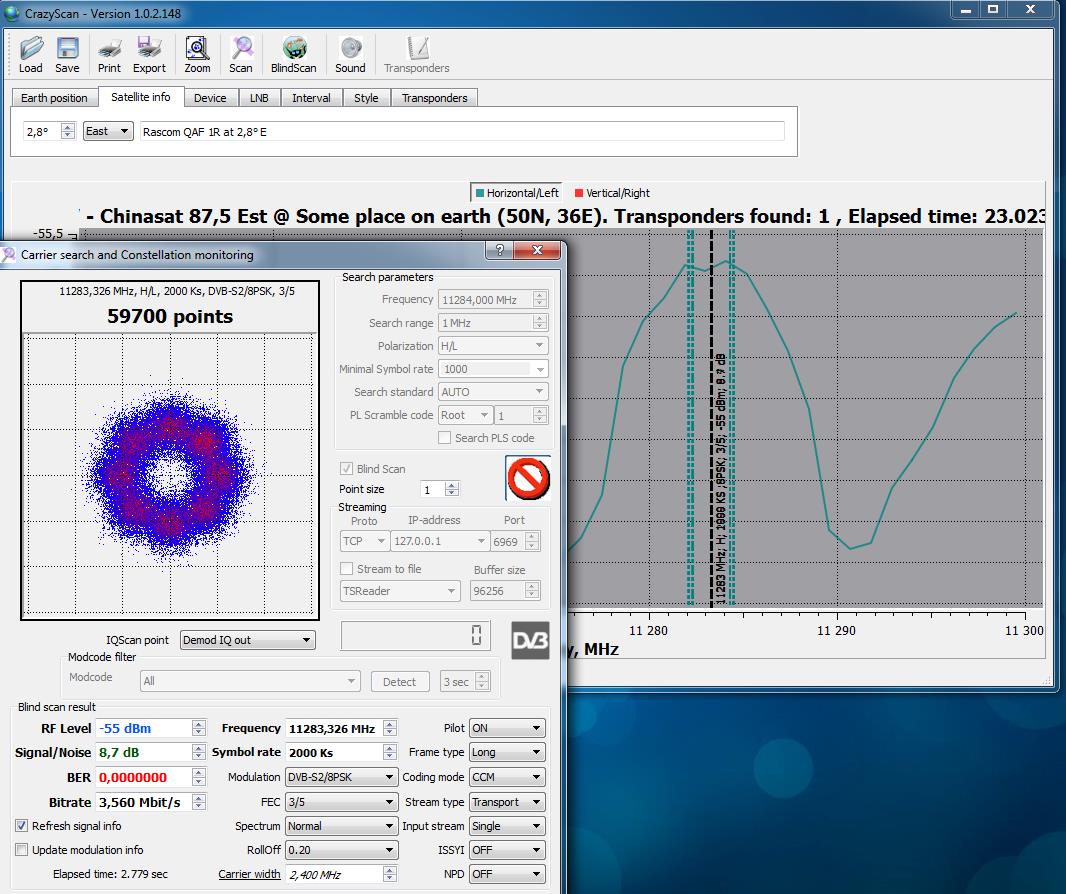Open the Coding mode CCM dropdown

point(507,777)
